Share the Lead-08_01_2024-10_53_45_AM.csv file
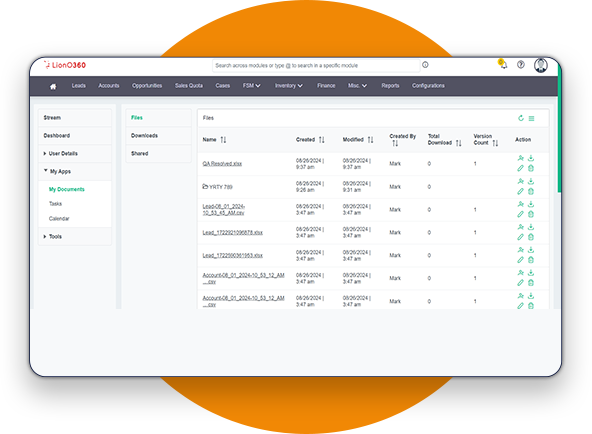Screen dimensions: 592x434 (x=521, y=204)
